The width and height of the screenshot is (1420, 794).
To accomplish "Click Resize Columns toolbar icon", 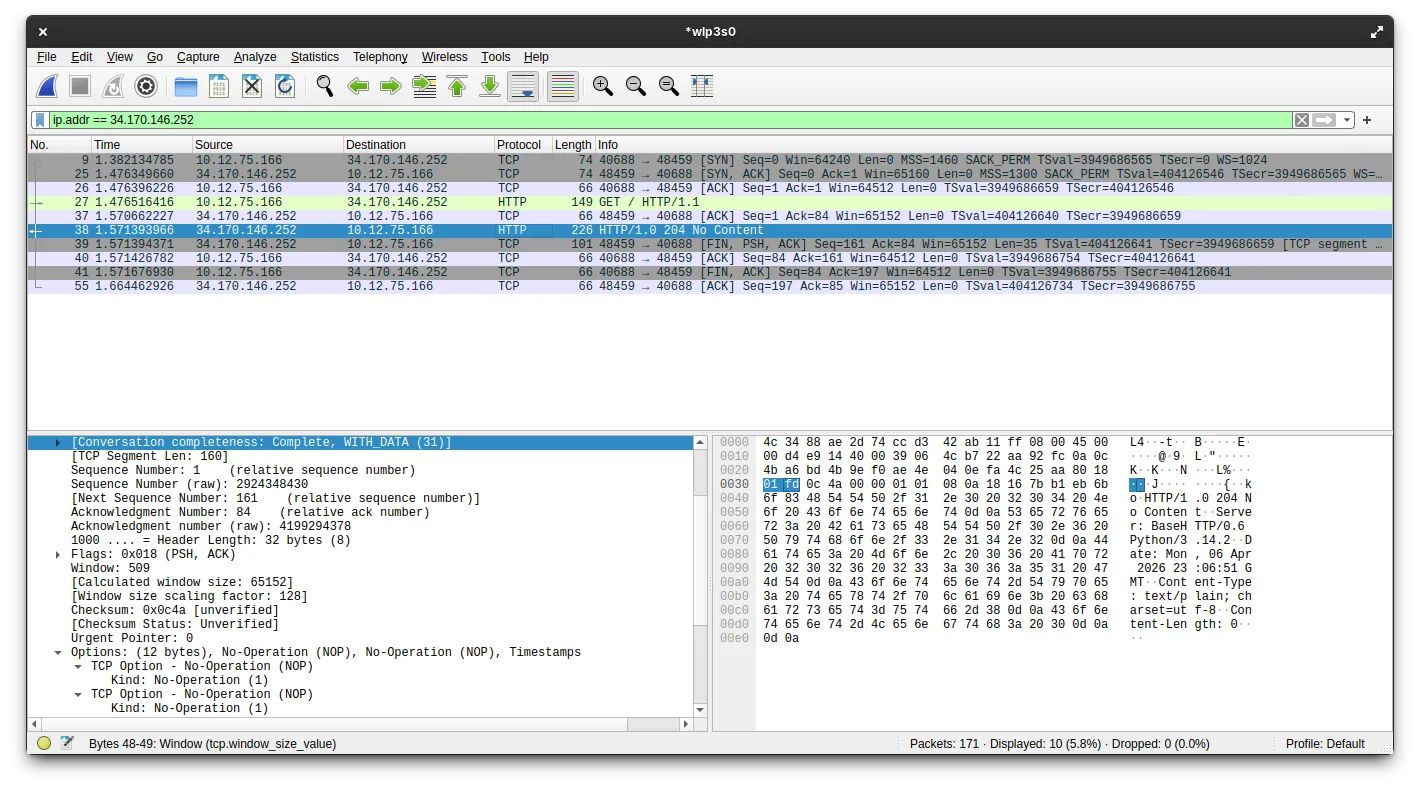I will pos(702,86).
